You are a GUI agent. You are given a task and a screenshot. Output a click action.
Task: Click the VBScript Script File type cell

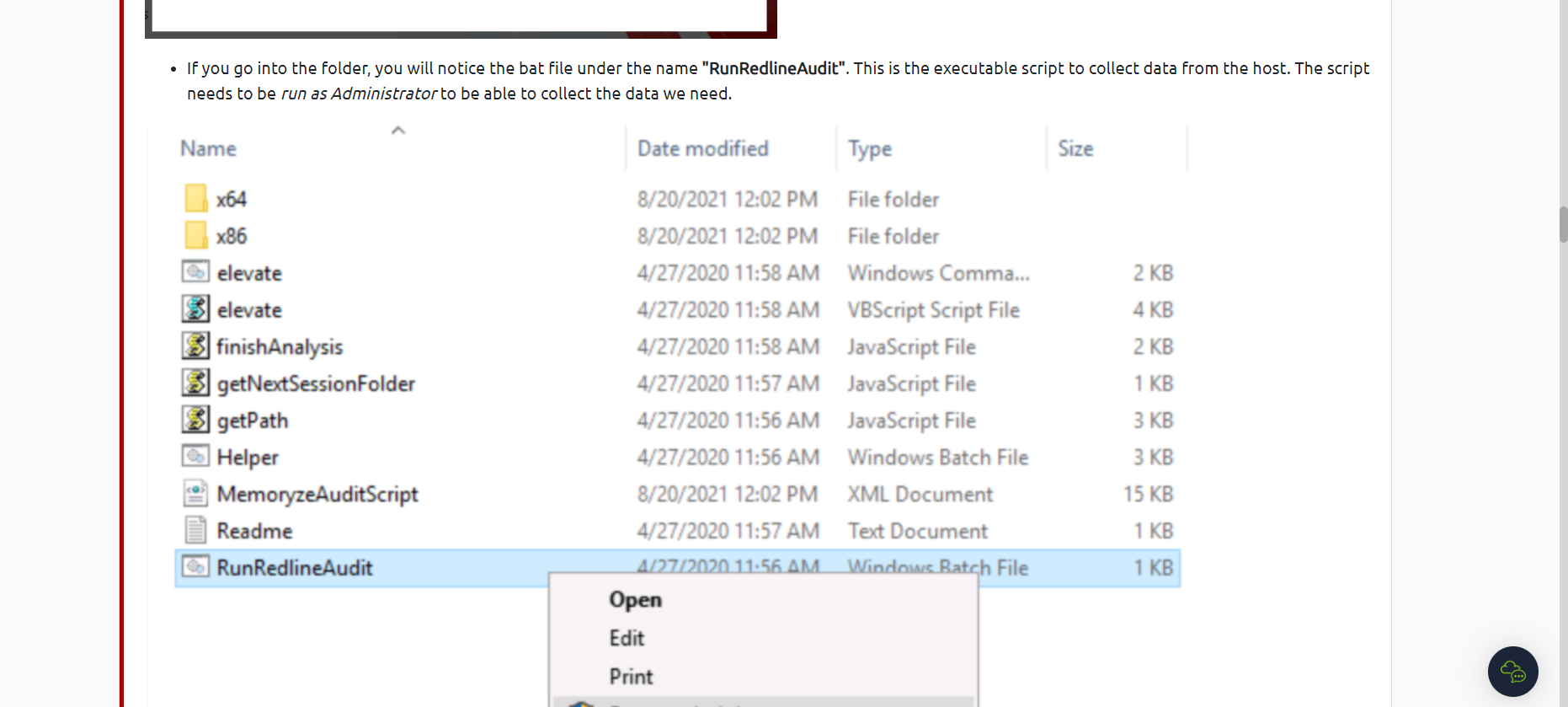pos(933,310)
